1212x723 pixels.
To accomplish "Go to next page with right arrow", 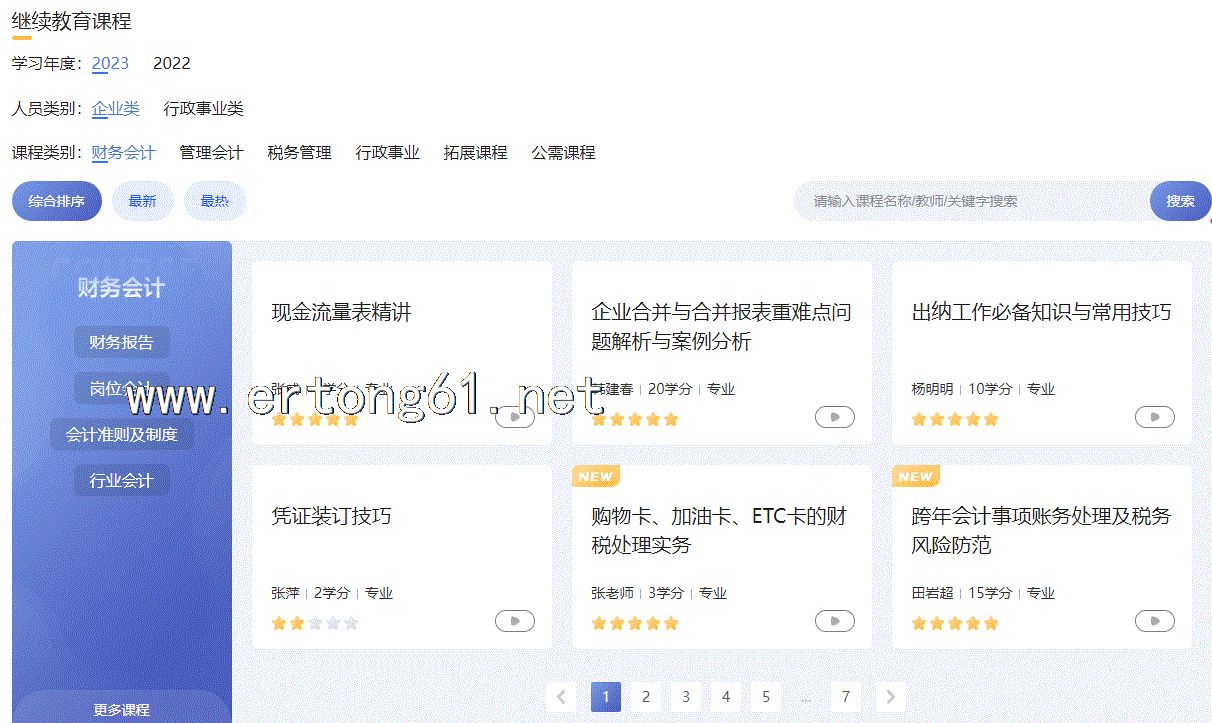I will (x=889, y=697).
